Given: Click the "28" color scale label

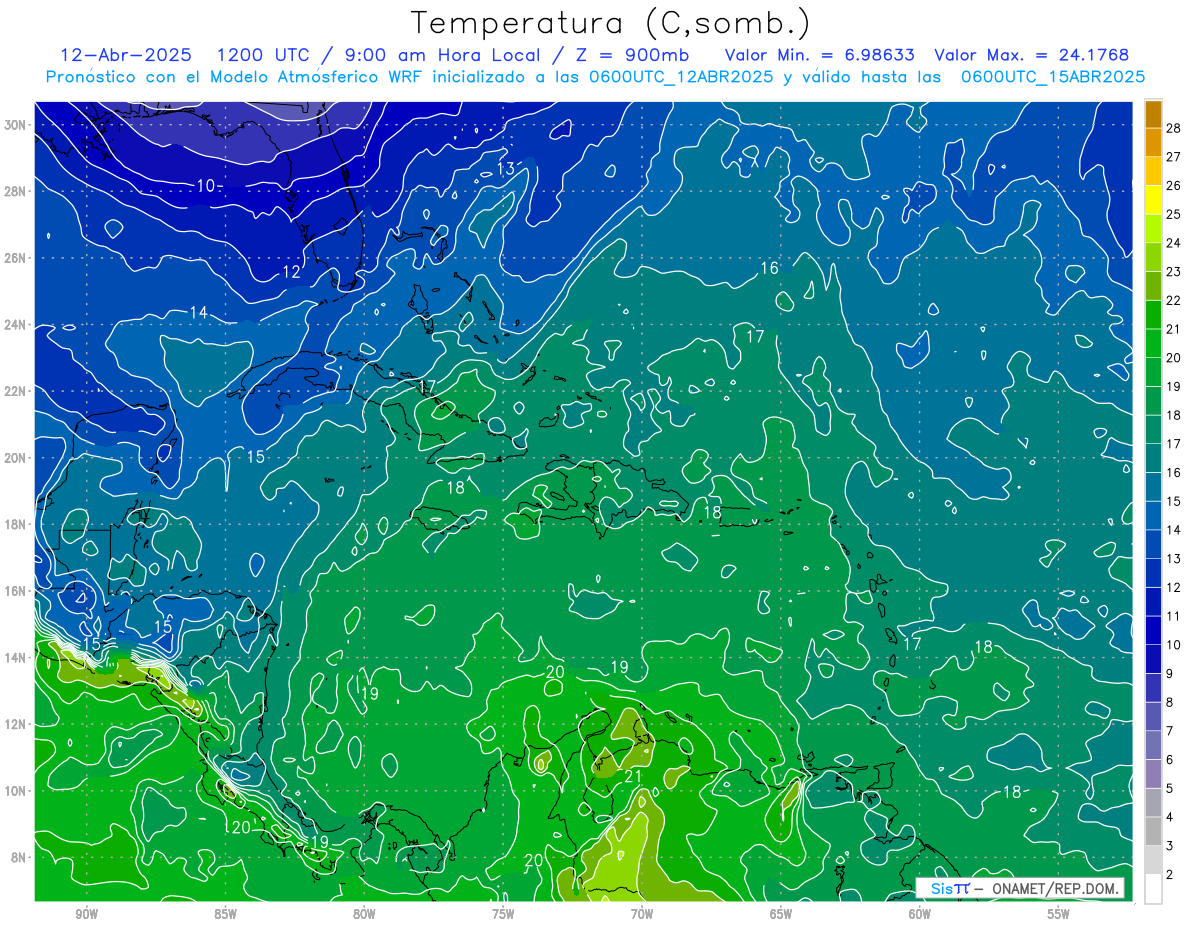Looking at the screenshot, I should coord(1173,128).
